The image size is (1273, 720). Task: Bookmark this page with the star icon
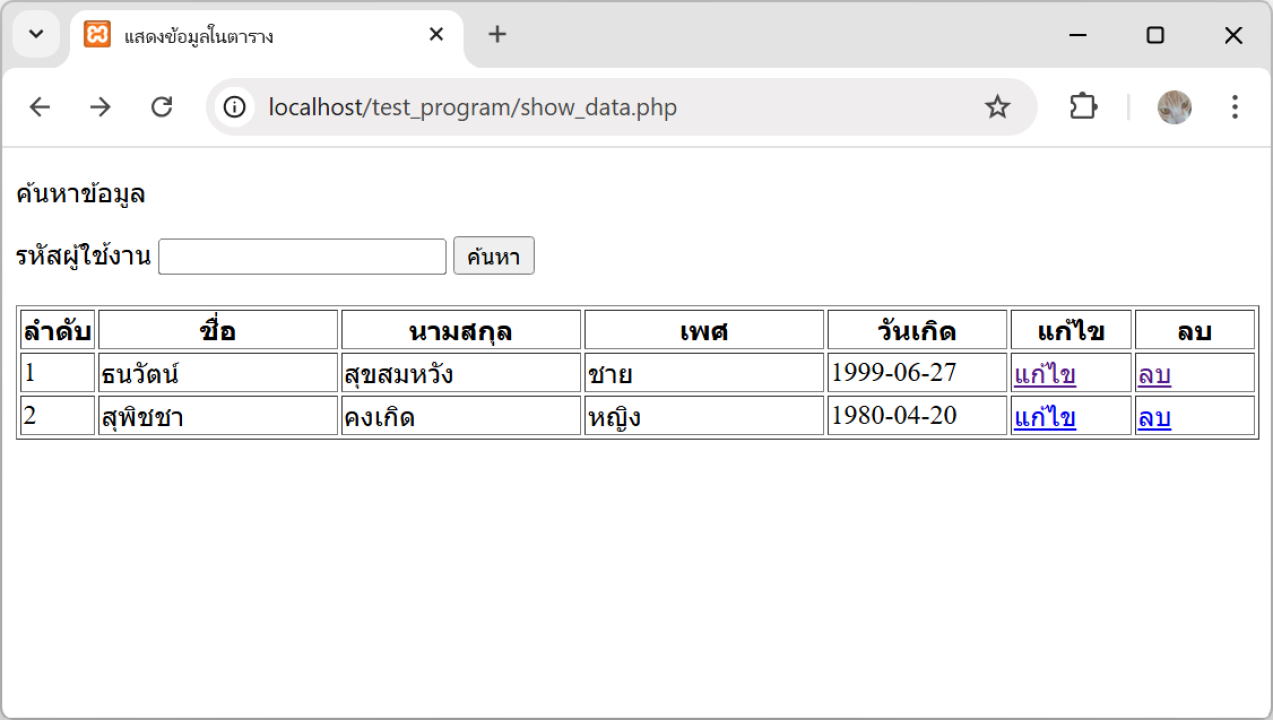tap(997, 107)
